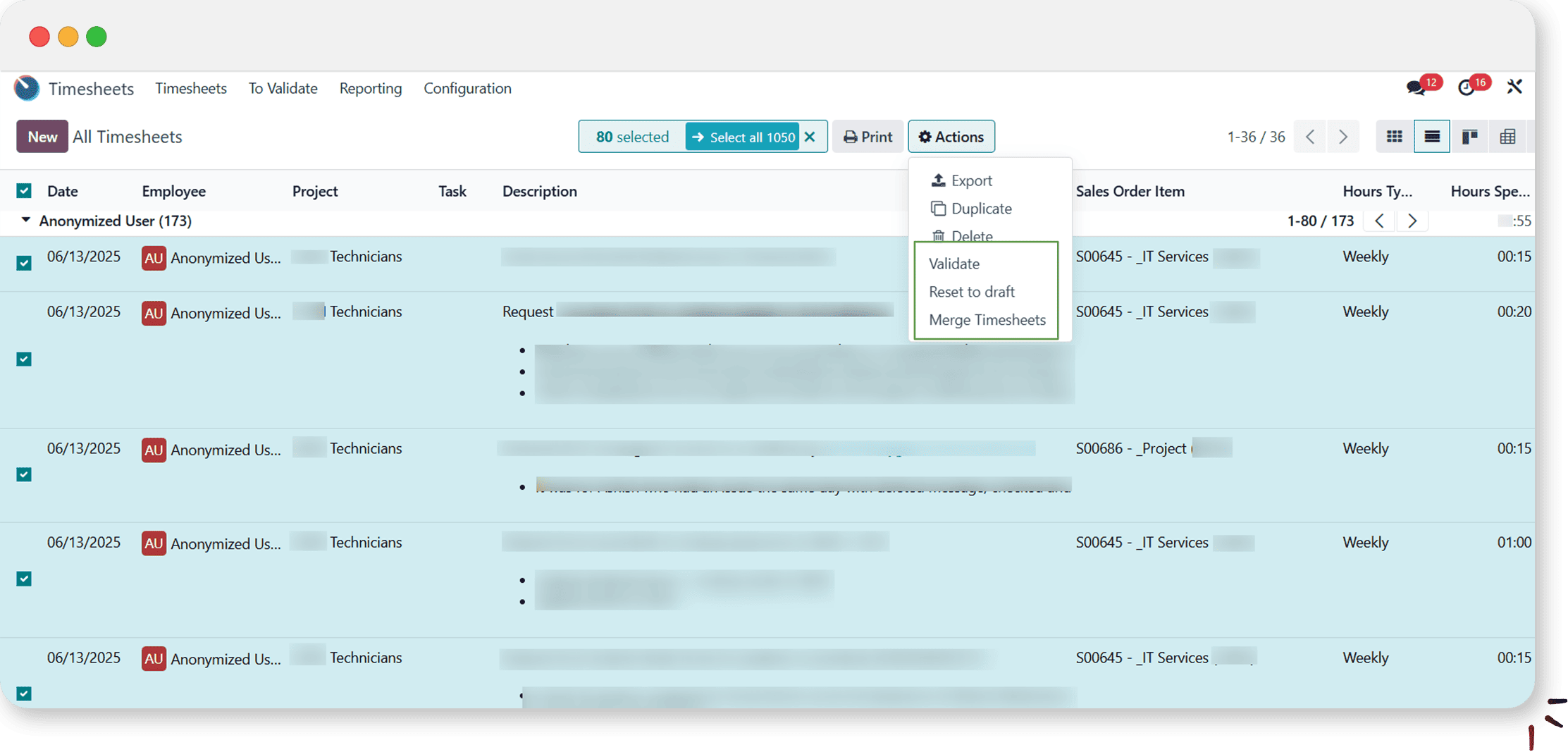
Task: Open the Actions dropdown
Action: pyautogui.click(x=951, y=137)
